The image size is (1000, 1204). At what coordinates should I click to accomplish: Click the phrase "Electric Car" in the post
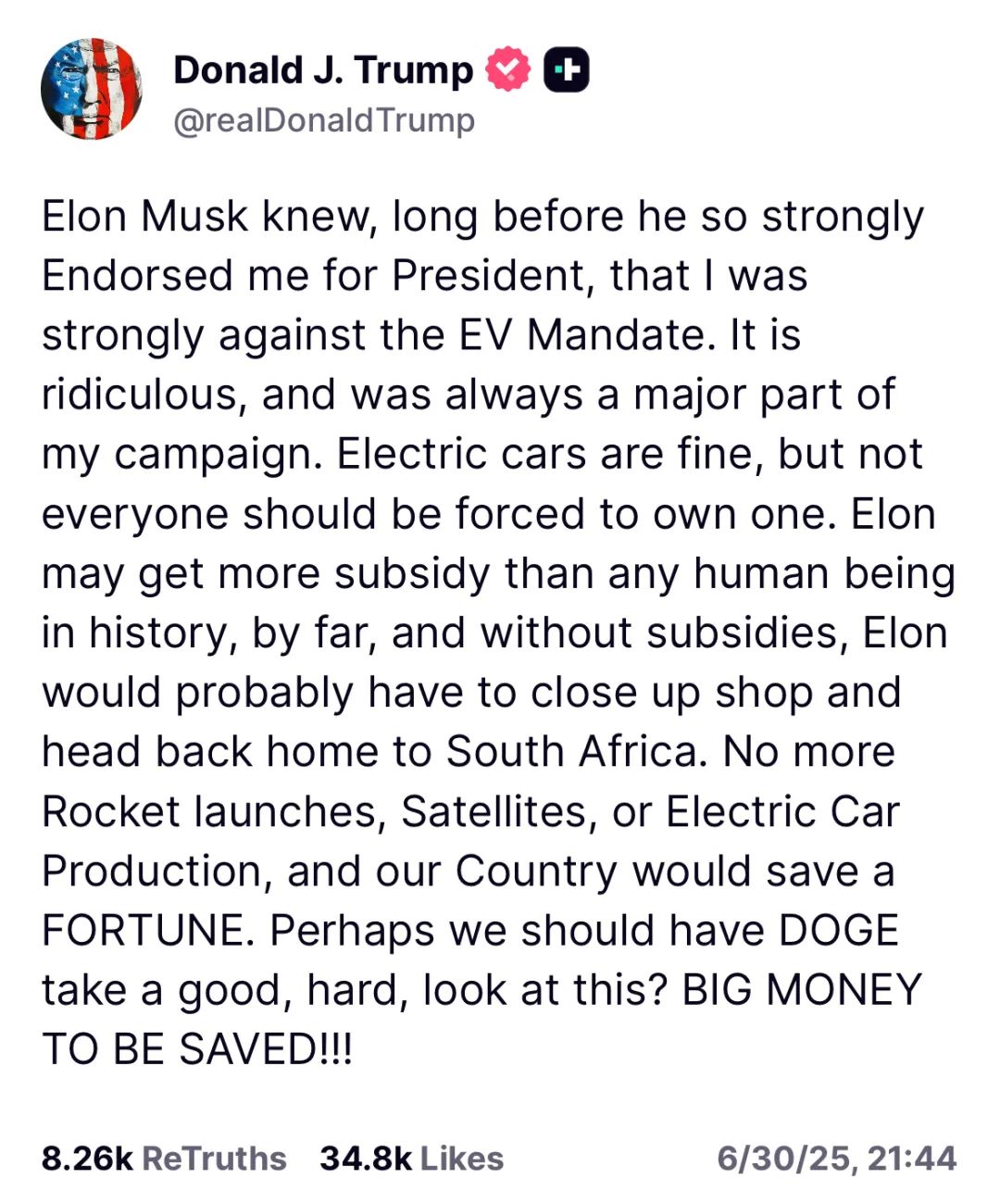point(782,811)
